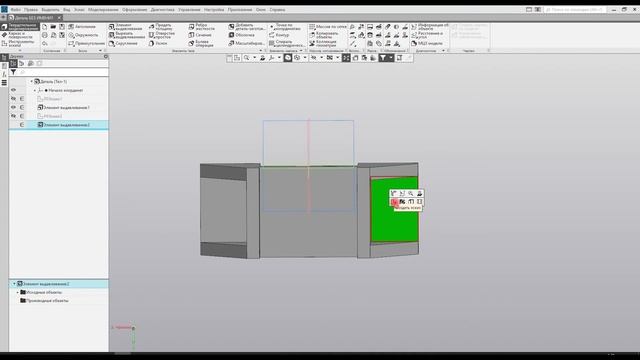The height and width of the screenshot is (360, 640).
Task: Choose the Автолиния sketch tool
Action: coord(82,27)
